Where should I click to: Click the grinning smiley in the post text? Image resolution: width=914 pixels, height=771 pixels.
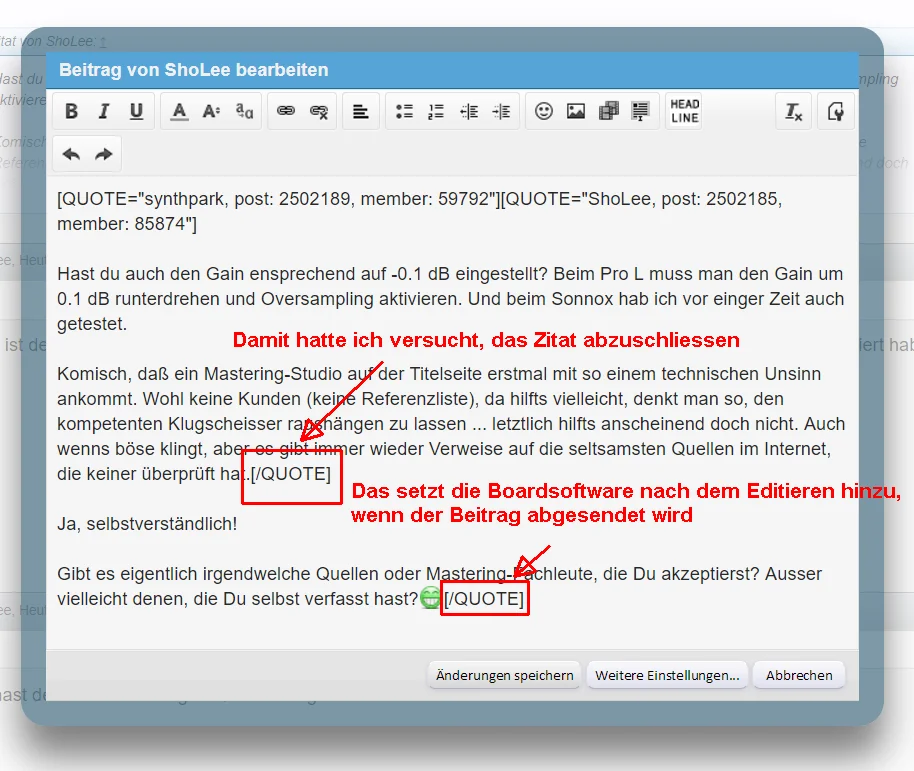(x=430, y=598)
